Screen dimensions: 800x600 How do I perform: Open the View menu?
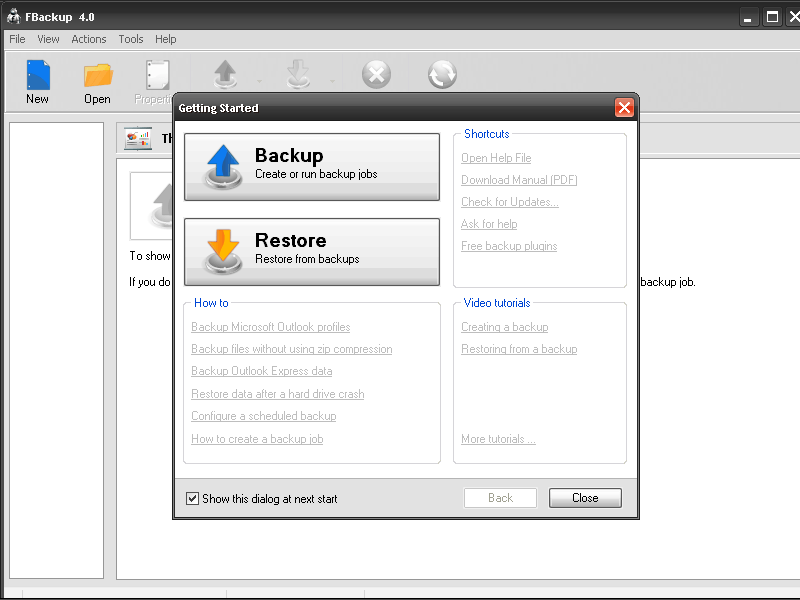48,39
